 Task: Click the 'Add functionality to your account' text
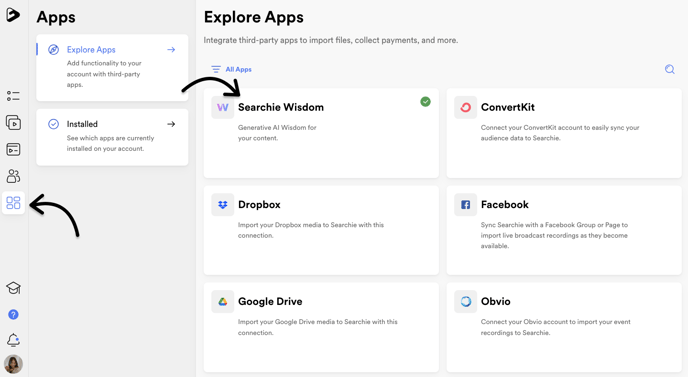104,74
